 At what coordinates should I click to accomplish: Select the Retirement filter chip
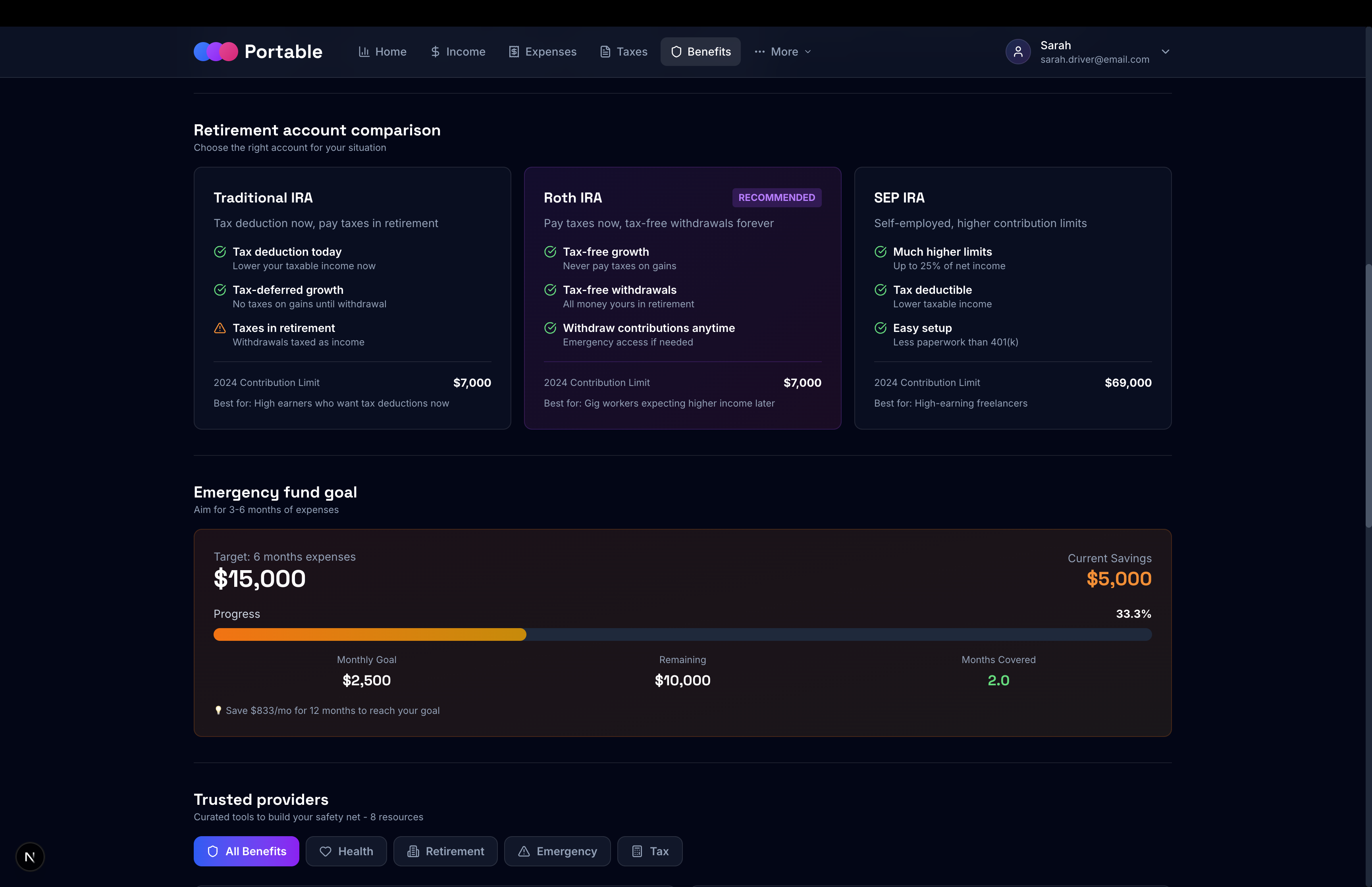445,851
